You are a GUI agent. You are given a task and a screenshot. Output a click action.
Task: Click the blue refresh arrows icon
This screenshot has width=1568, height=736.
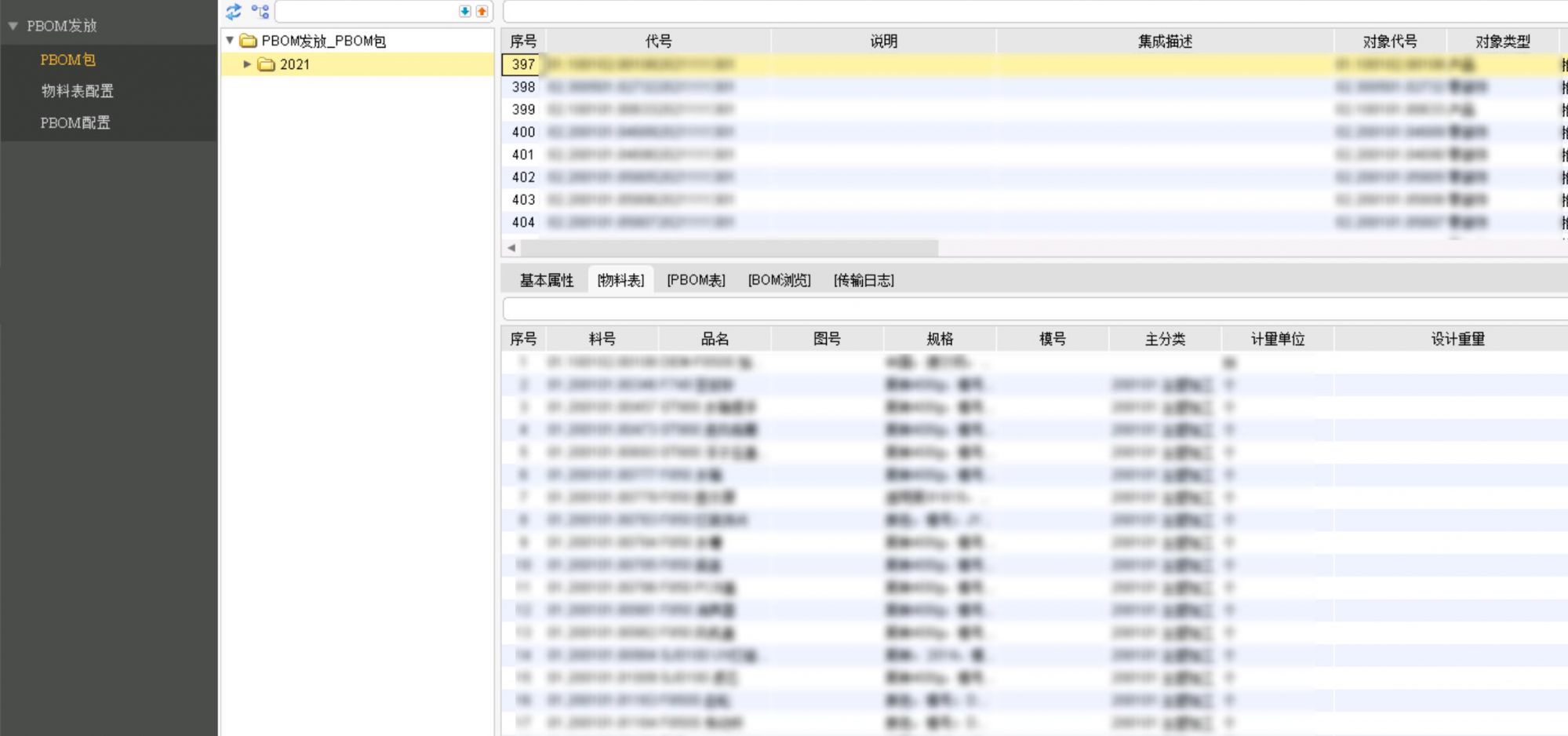[x=234, y=11]
